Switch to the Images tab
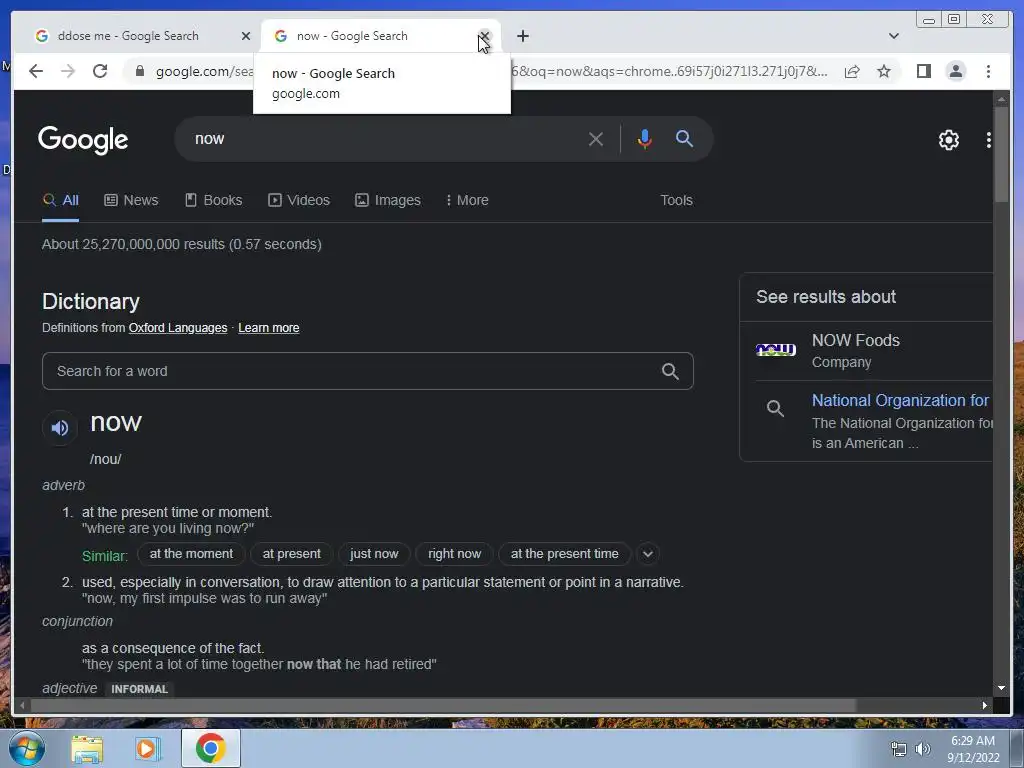The height and width of the screenshot is (768, 1024). pyautogui.click(x=388, y=200)
